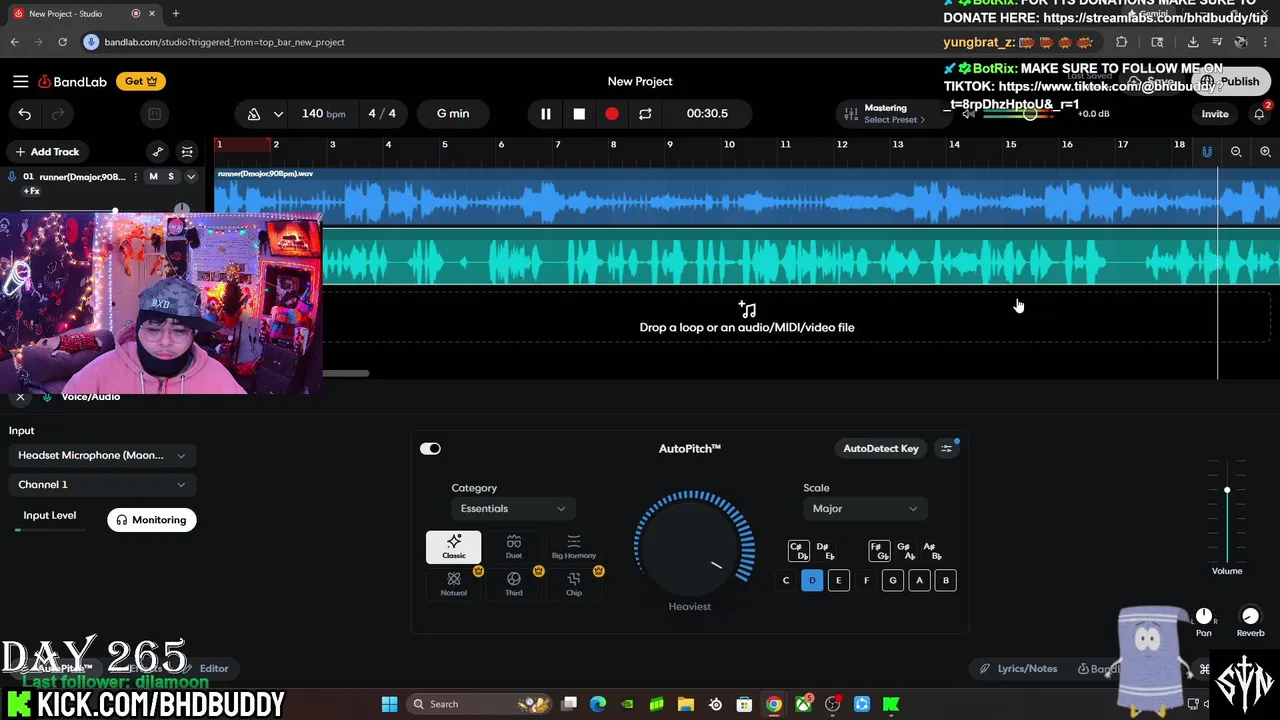Adjust the track Volume slider
Viewport: 1280px width, 720px height.
[x=1227, y=490]
